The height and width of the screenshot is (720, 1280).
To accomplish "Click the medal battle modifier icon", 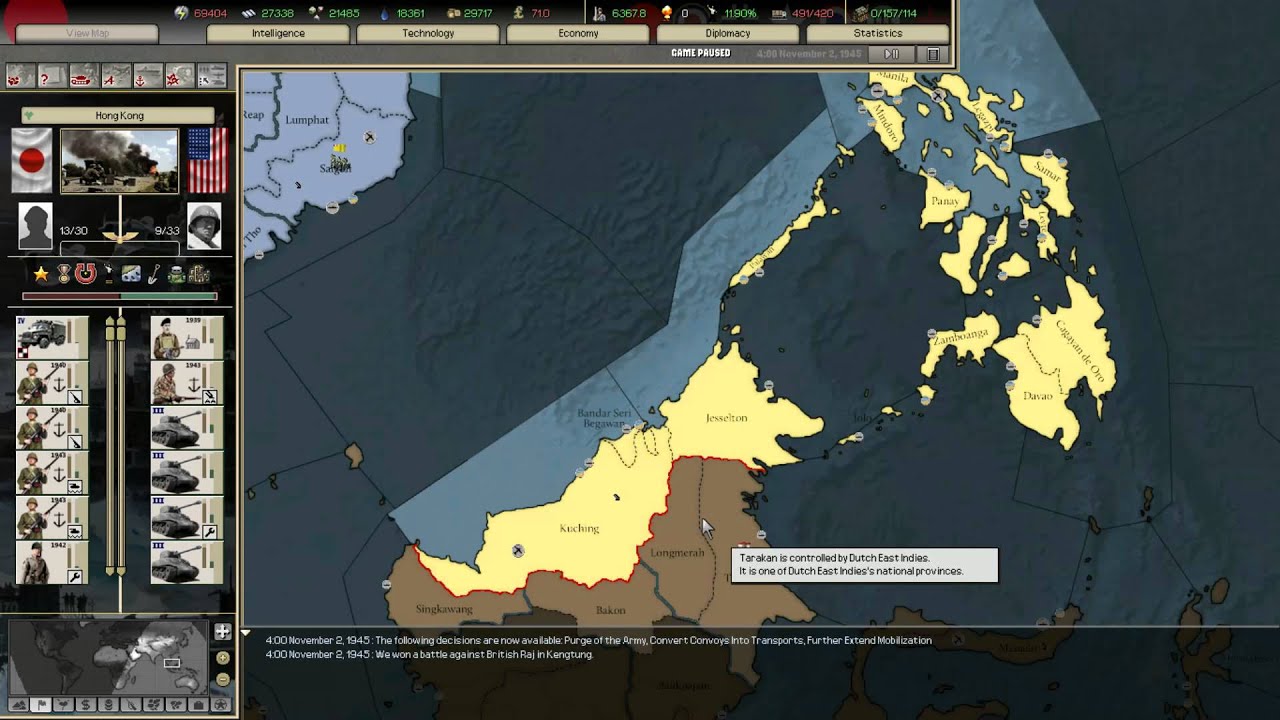I will click(63, 274).
